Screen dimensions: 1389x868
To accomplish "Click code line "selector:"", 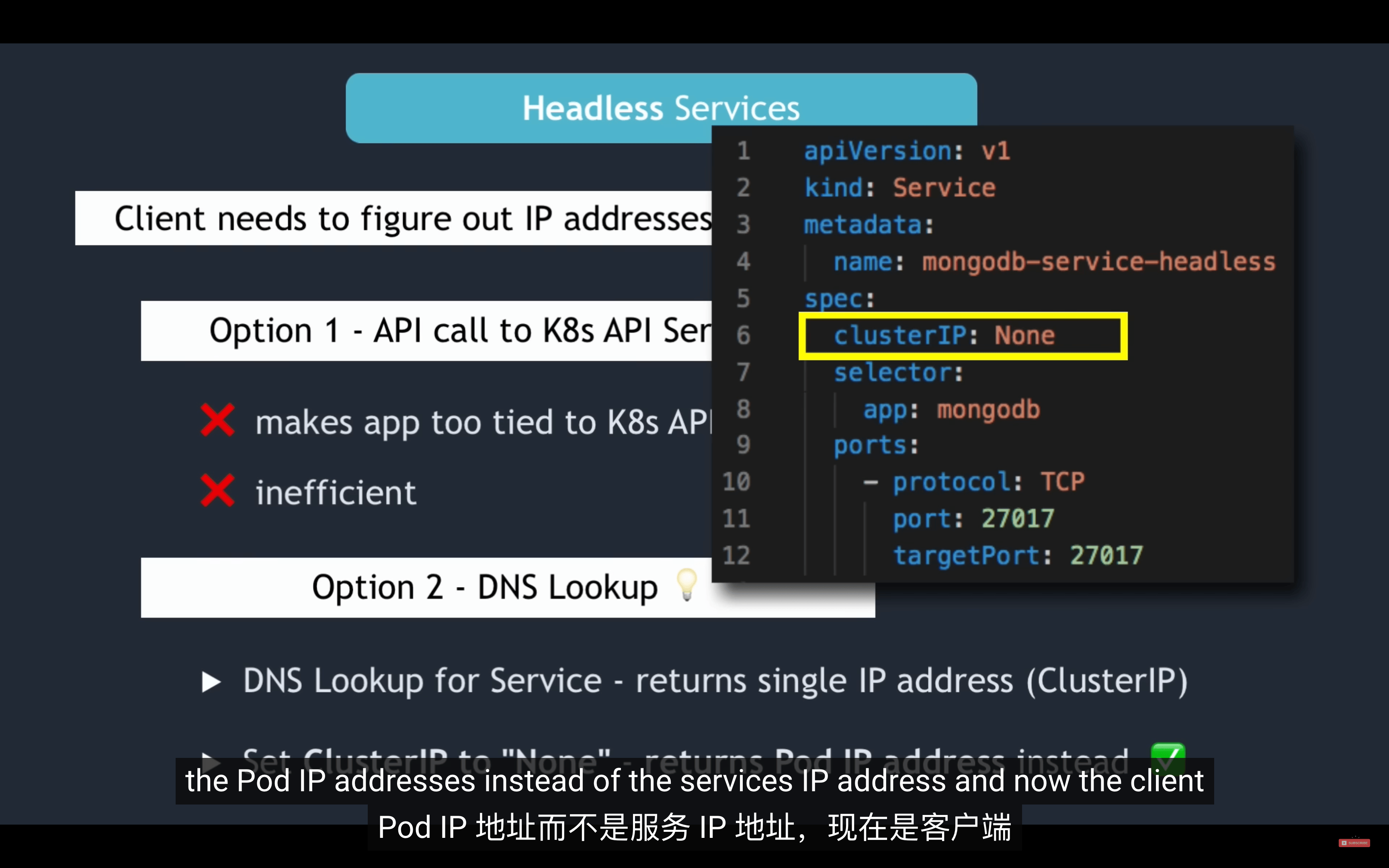I will (x=899, y=373).
